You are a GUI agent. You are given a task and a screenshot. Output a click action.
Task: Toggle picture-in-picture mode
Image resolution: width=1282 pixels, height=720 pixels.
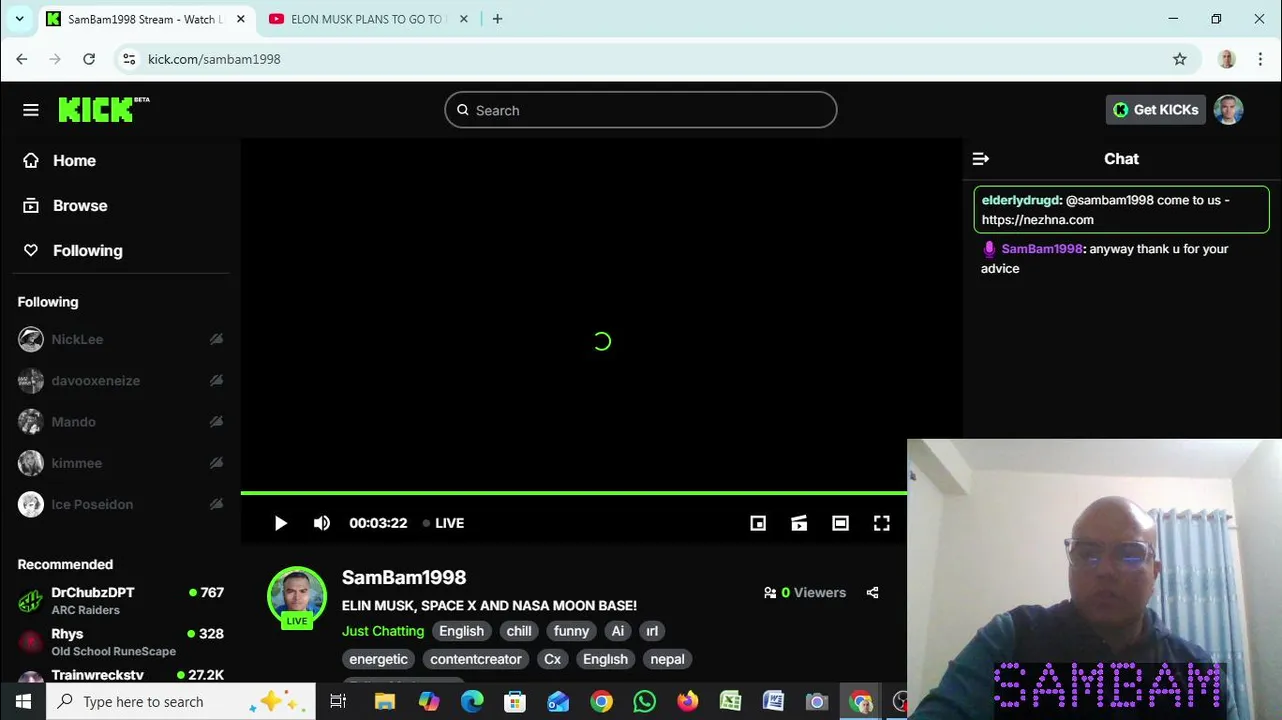click(758, 523)
